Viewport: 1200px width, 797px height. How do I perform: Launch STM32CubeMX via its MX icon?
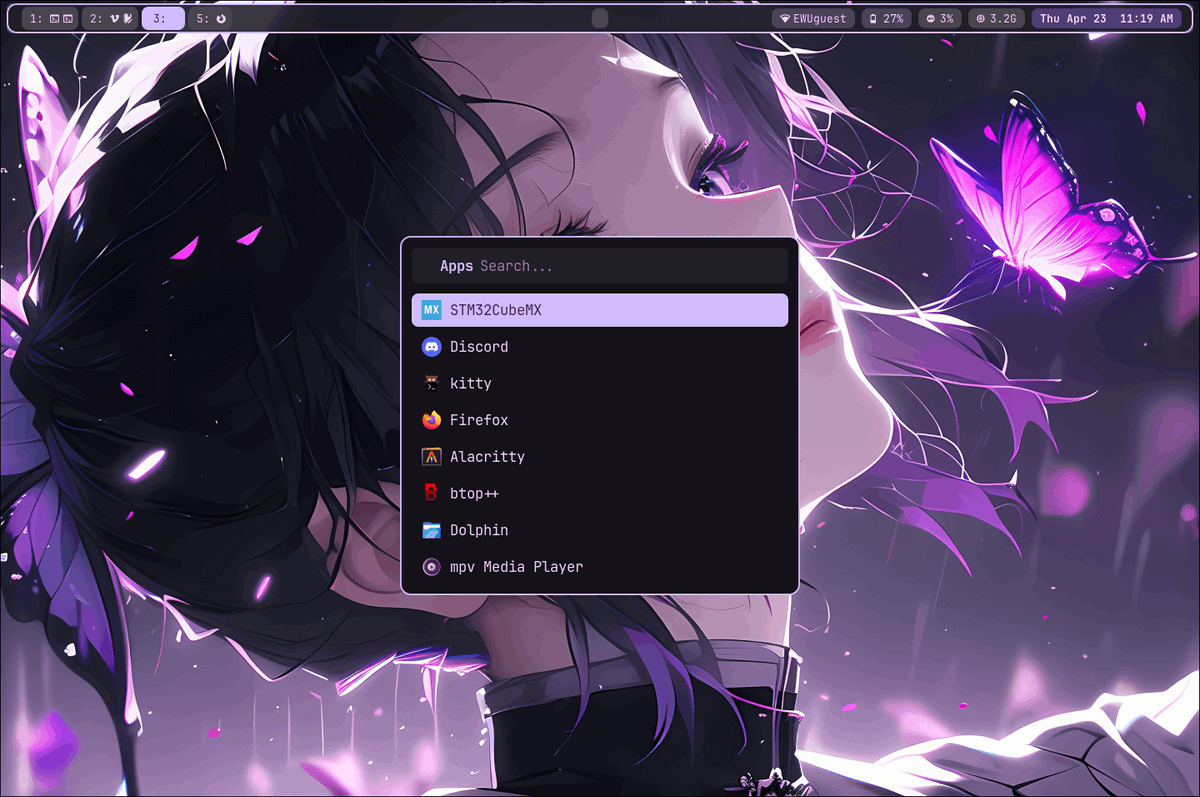(431, 310)
